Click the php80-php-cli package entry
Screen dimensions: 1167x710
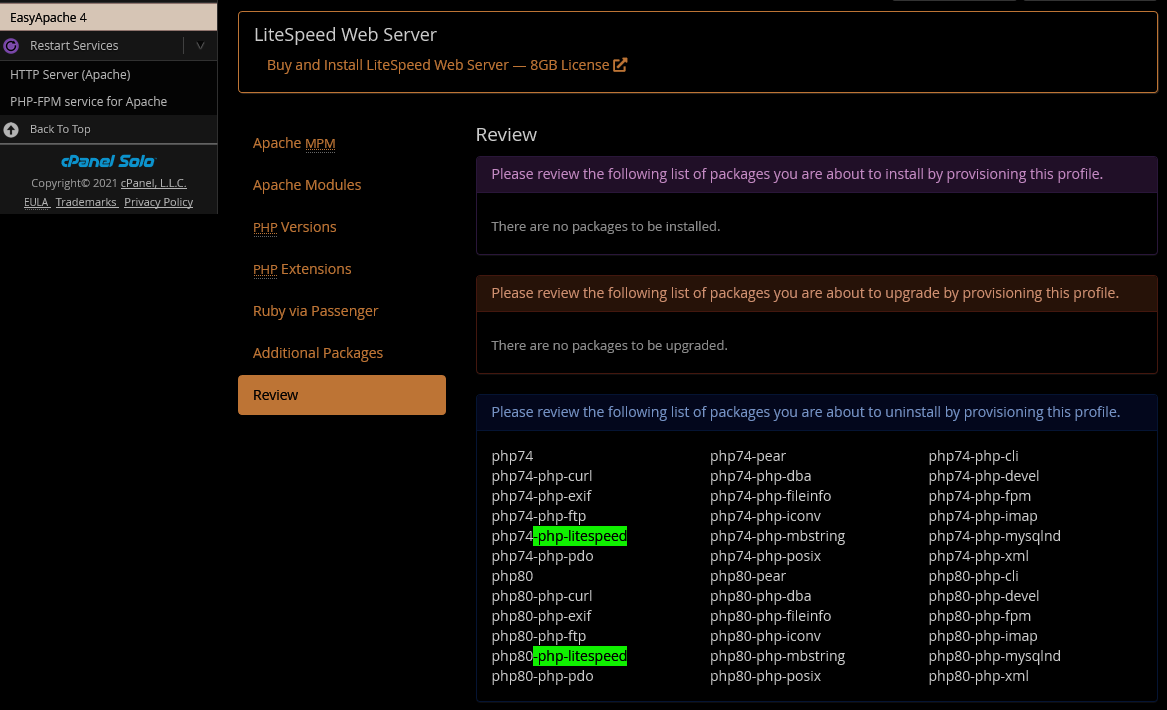coord(973,577)
